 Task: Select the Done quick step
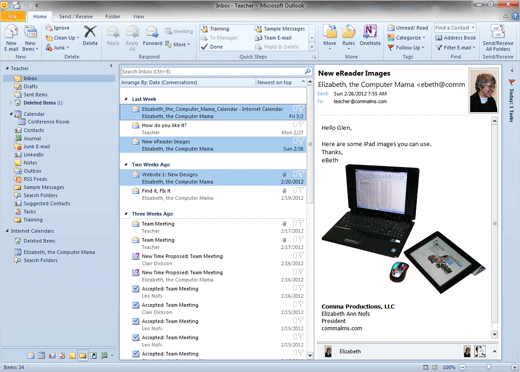[212, 47]
